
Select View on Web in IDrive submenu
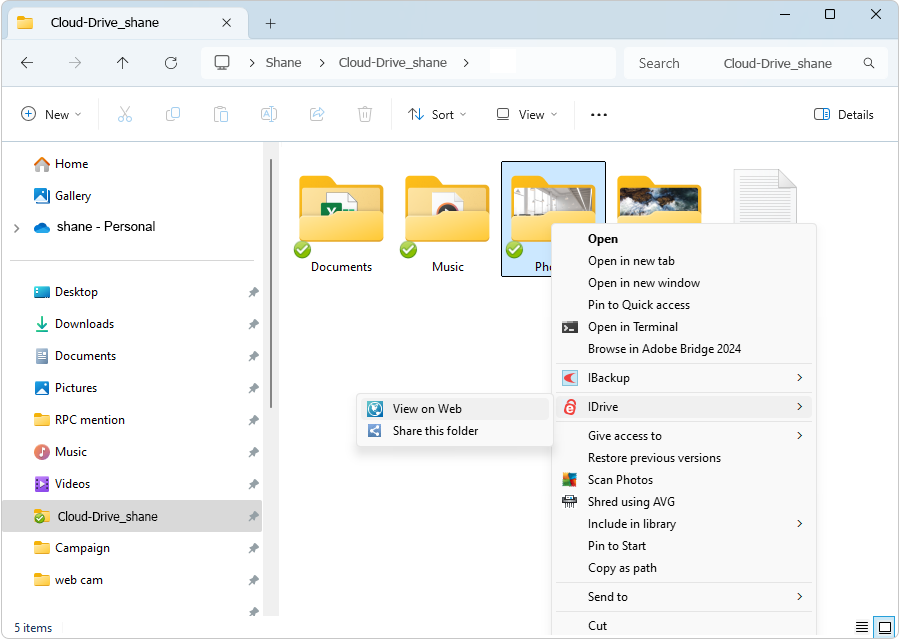click(455, 409)
